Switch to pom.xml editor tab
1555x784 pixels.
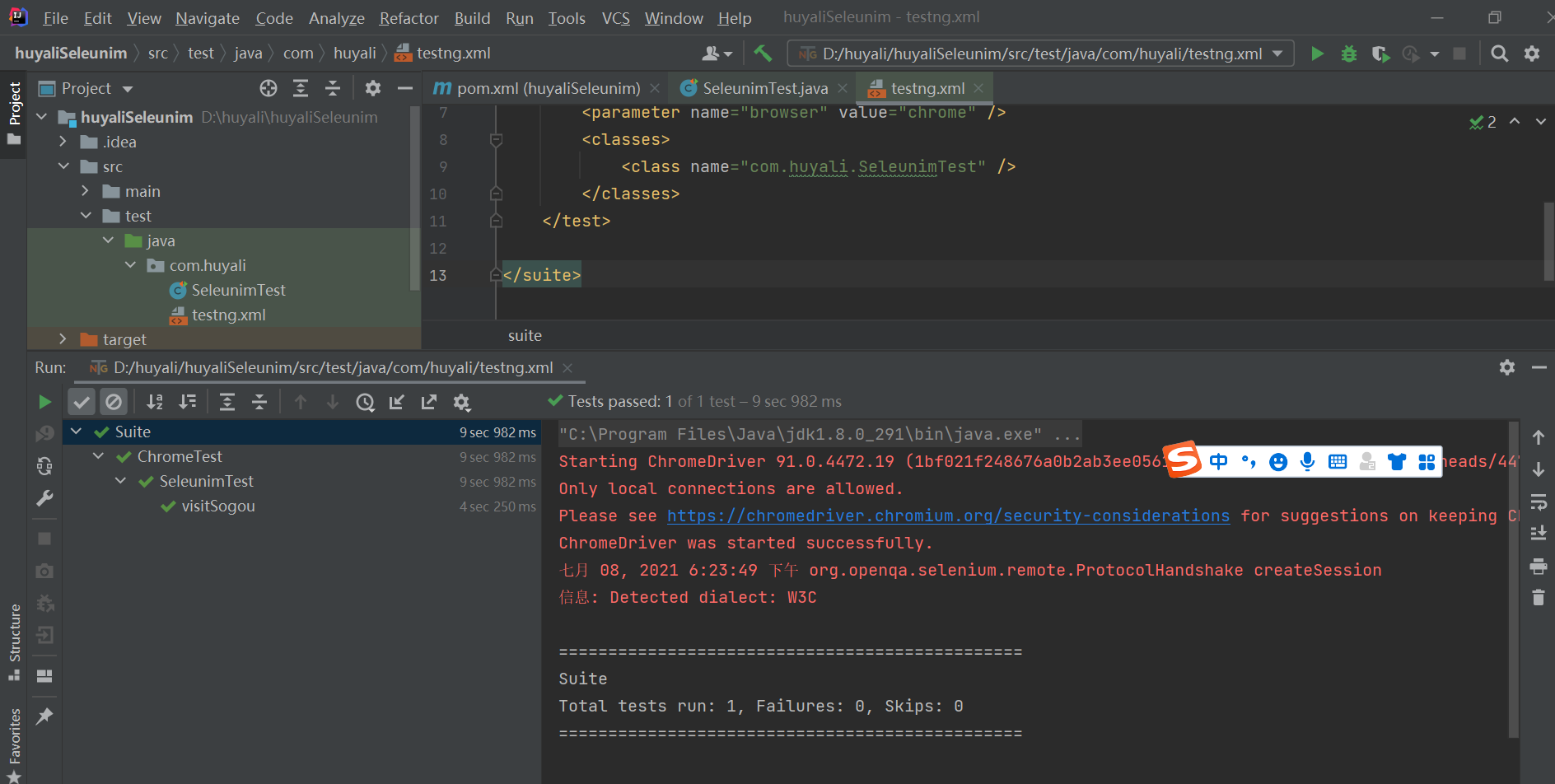coord(548,88)
